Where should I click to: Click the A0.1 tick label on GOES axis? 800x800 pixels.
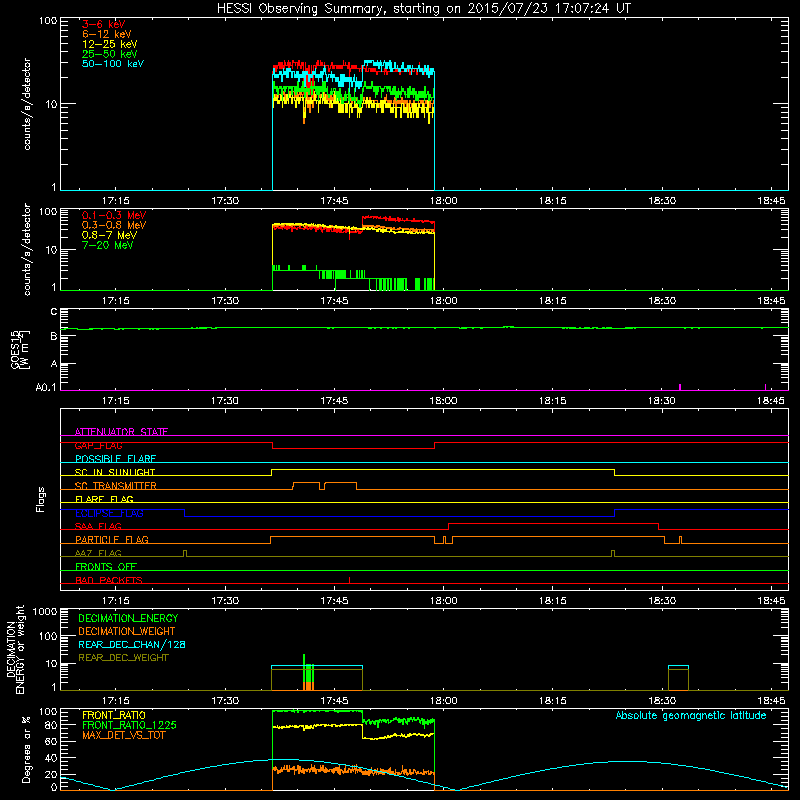point(46,388)
